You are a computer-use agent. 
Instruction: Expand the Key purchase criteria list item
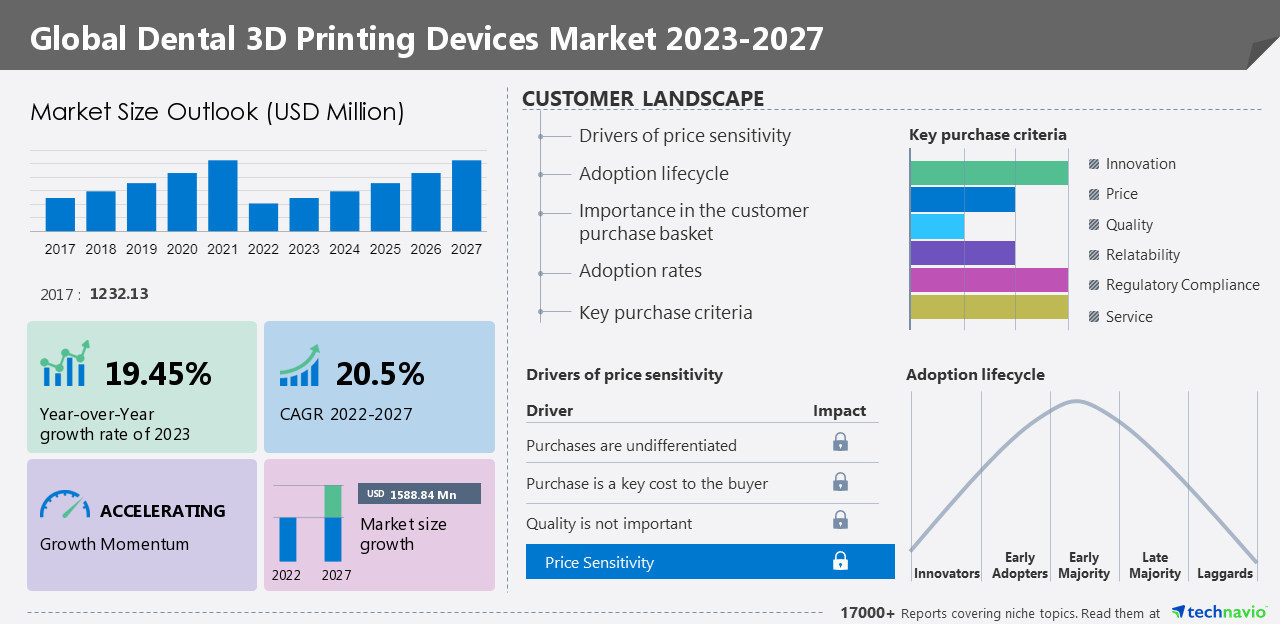point(665,312)
